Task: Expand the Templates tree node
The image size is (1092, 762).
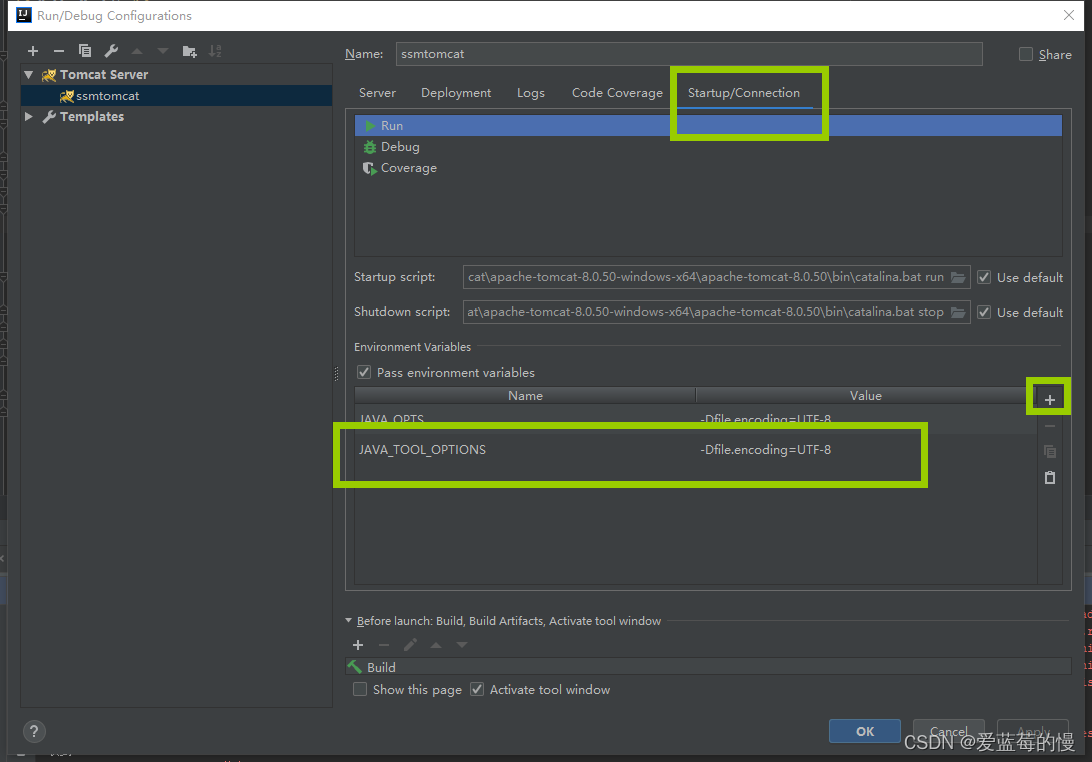Action: (x=29, y=116)
